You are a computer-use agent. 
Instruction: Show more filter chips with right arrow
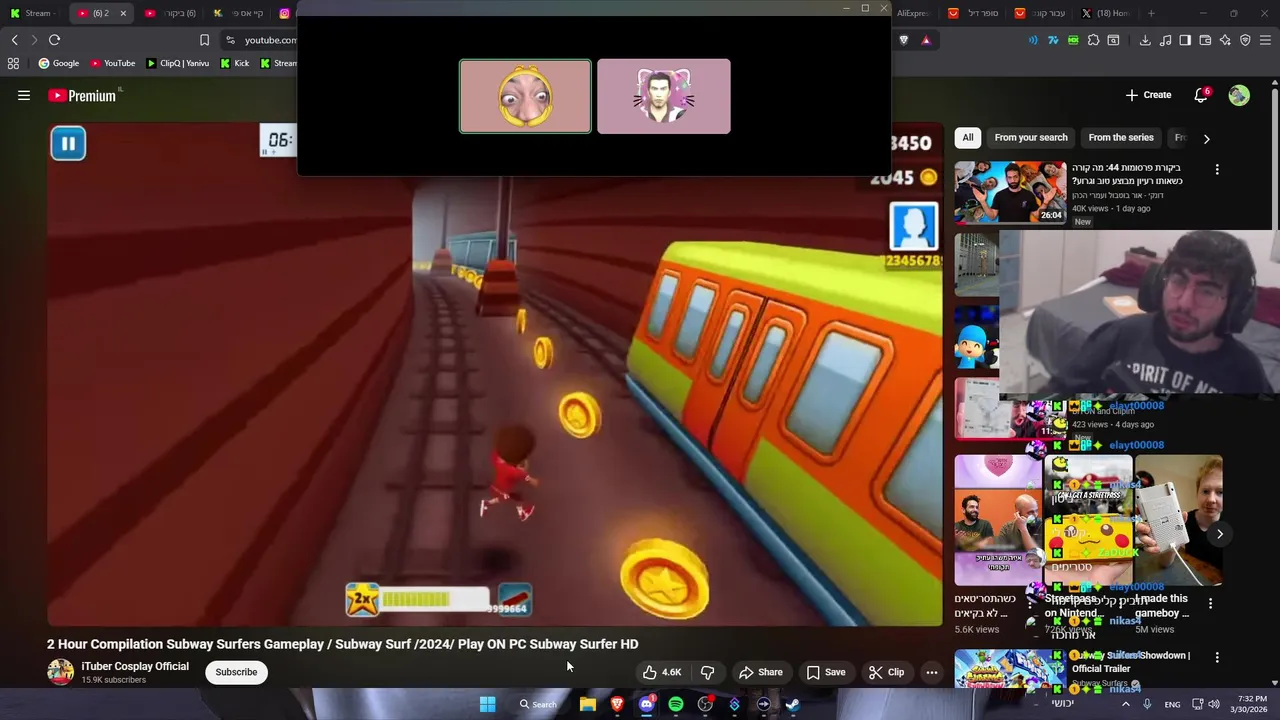pos(1206,139)
